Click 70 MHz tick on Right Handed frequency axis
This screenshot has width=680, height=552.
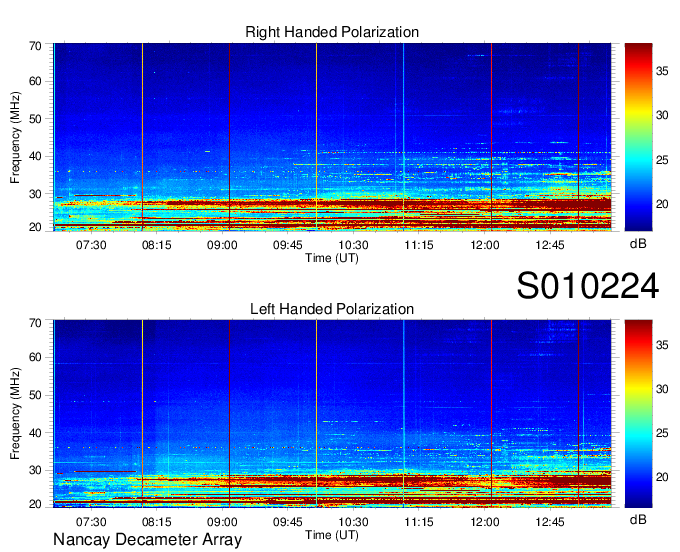click(x=35, y=46)
